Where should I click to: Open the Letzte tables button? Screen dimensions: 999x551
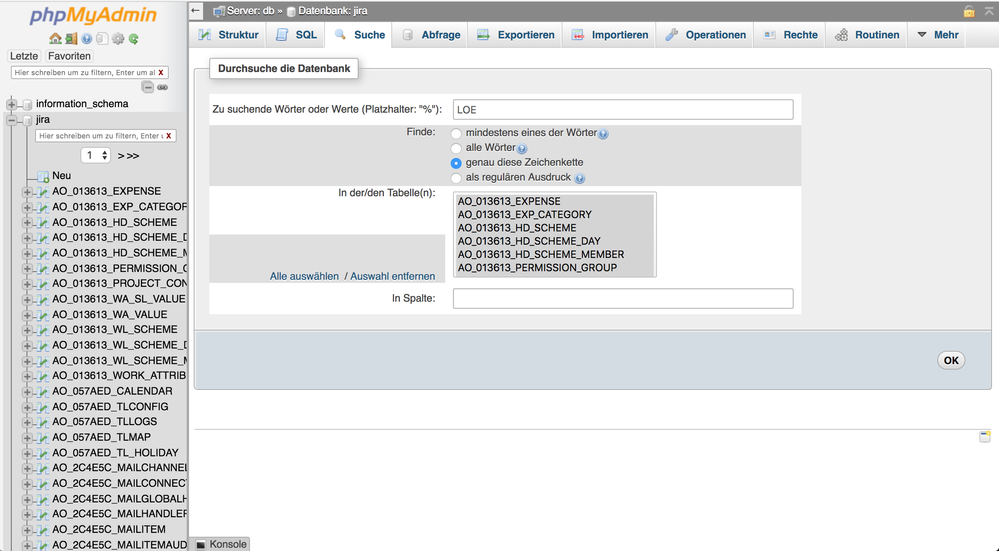coord(24,56)
